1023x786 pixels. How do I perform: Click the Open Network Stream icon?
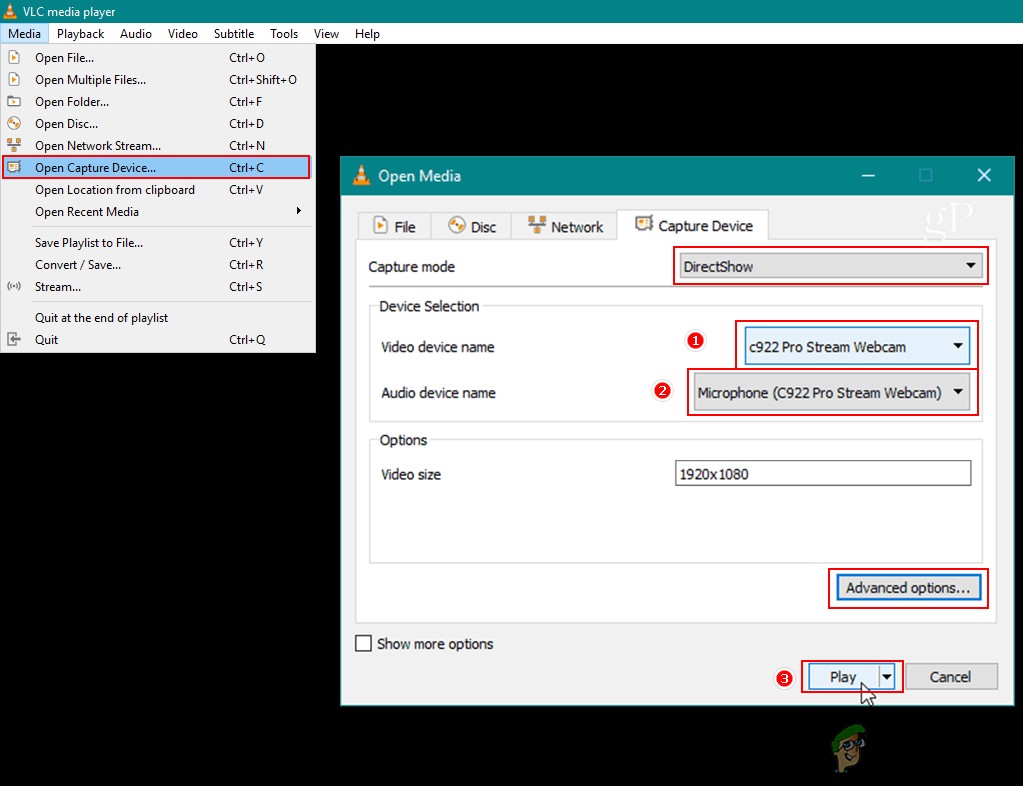[14, 145]
